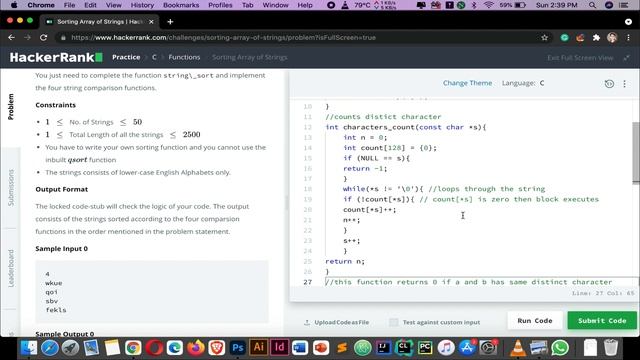This screenshot has width=640, height=360.
Task: Open CLion from the dock
Action: pos(404,348)
